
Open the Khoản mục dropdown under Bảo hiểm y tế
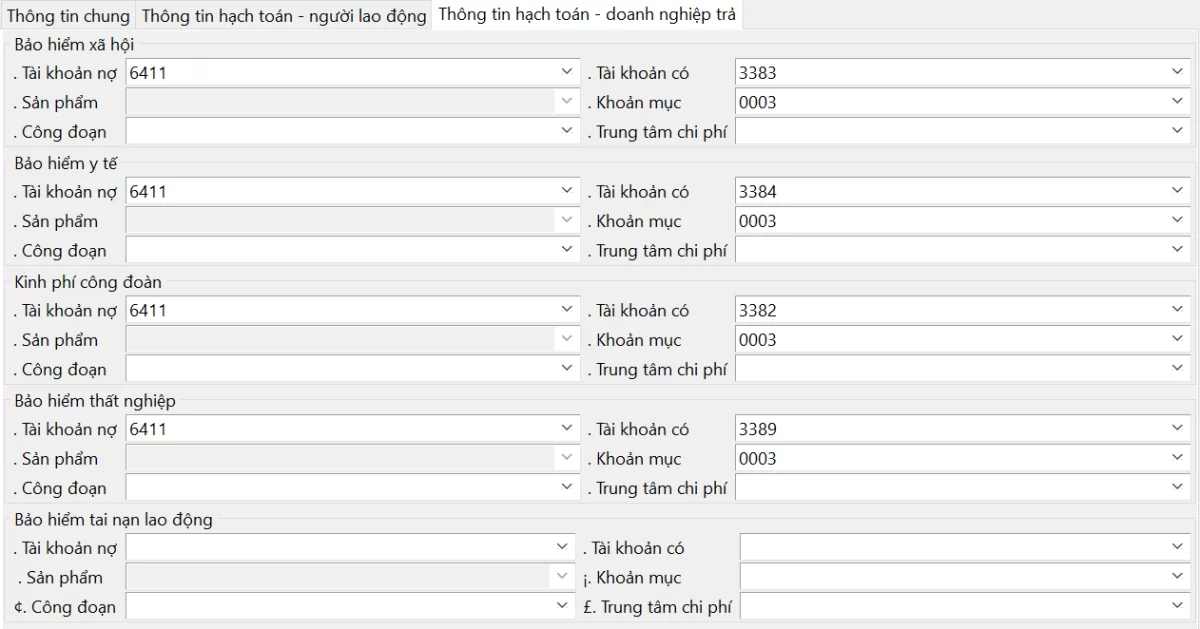click(x=1178, y=220)
